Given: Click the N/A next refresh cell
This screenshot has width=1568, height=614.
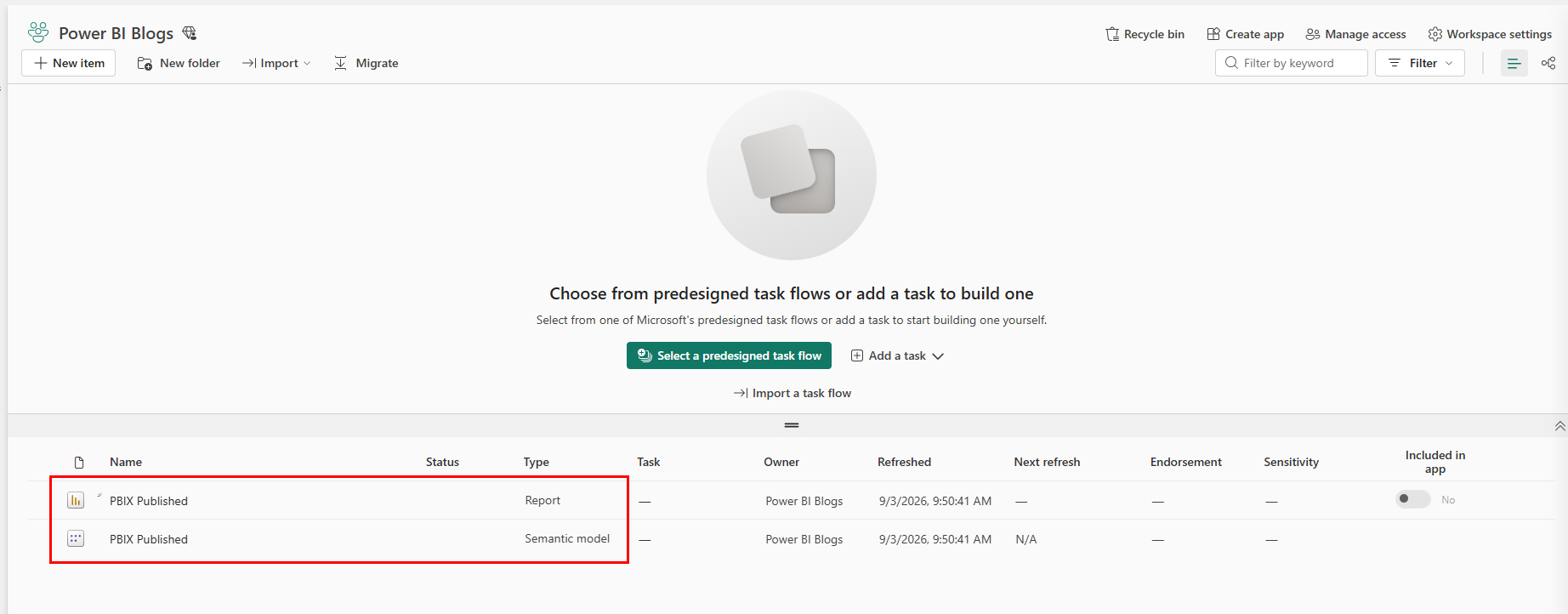Looking at the screenshot, I should pos(1025,539).
